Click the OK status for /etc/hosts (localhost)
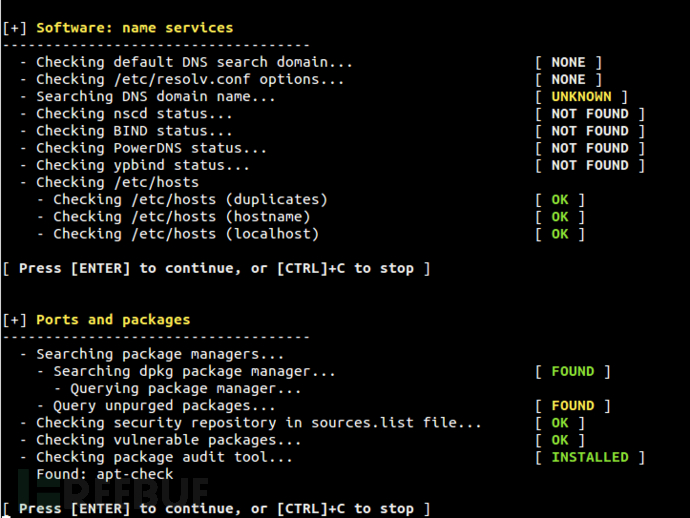The width and height of the screenshot is (690, 518). coord(560,234)
